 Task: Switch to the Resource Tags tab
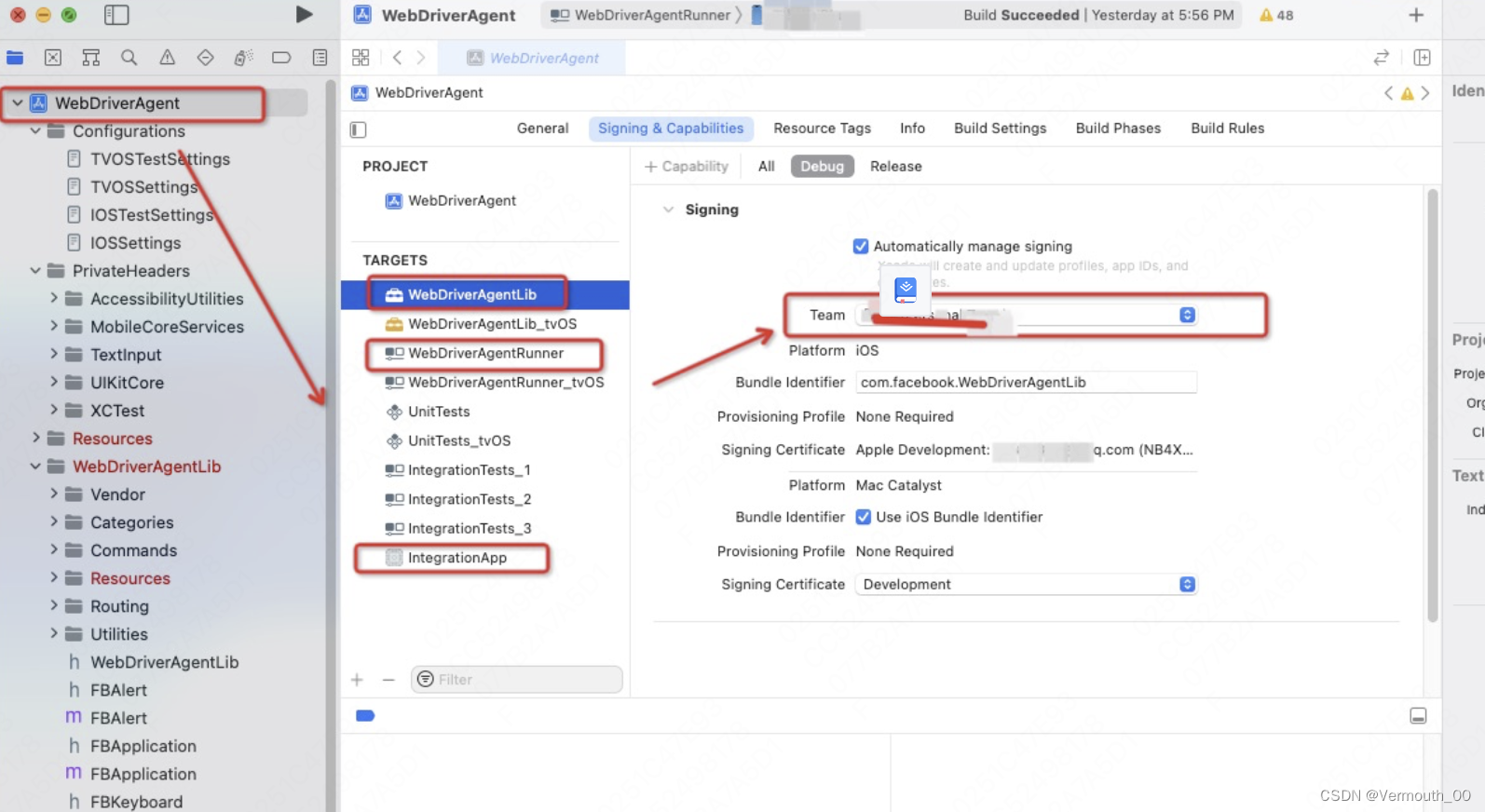[x=822, y=129]
